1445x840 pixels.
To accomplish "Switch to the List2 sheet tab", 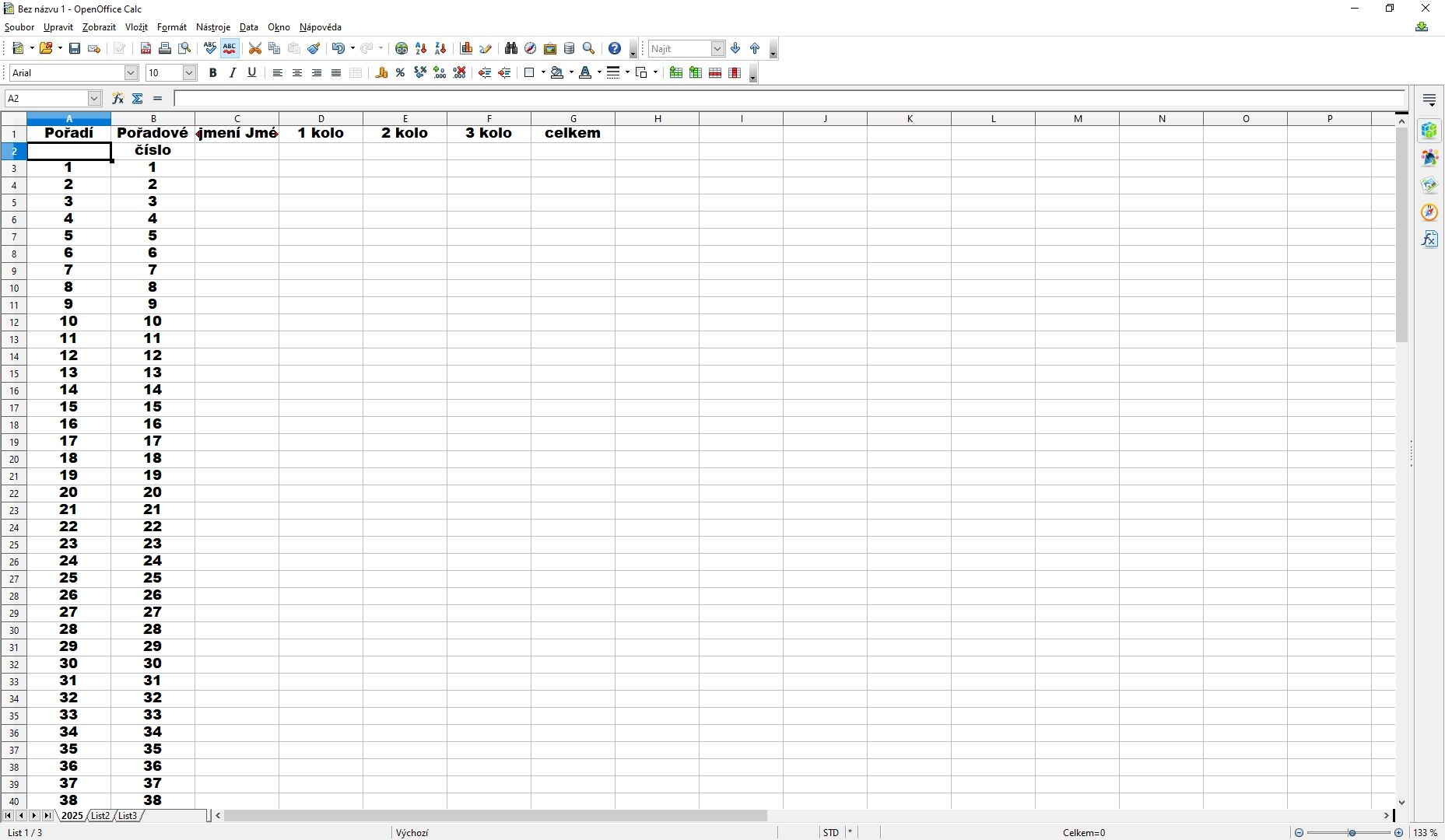I will pos(100,815).
